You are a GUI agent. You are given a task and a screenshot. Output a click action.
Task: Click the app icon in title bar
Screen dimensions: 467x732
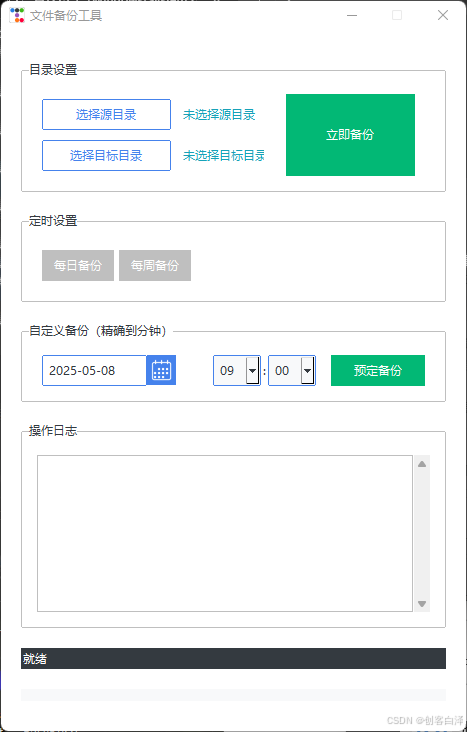pos(17,15)
